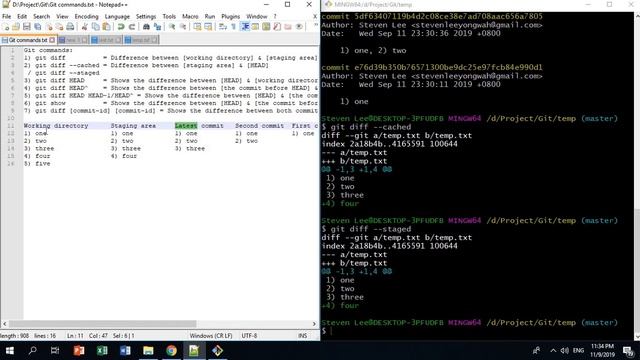The image size is (640, 360).
Task: Toggle the highlighted Indent guide icon
Action: (x=245, y=27)
